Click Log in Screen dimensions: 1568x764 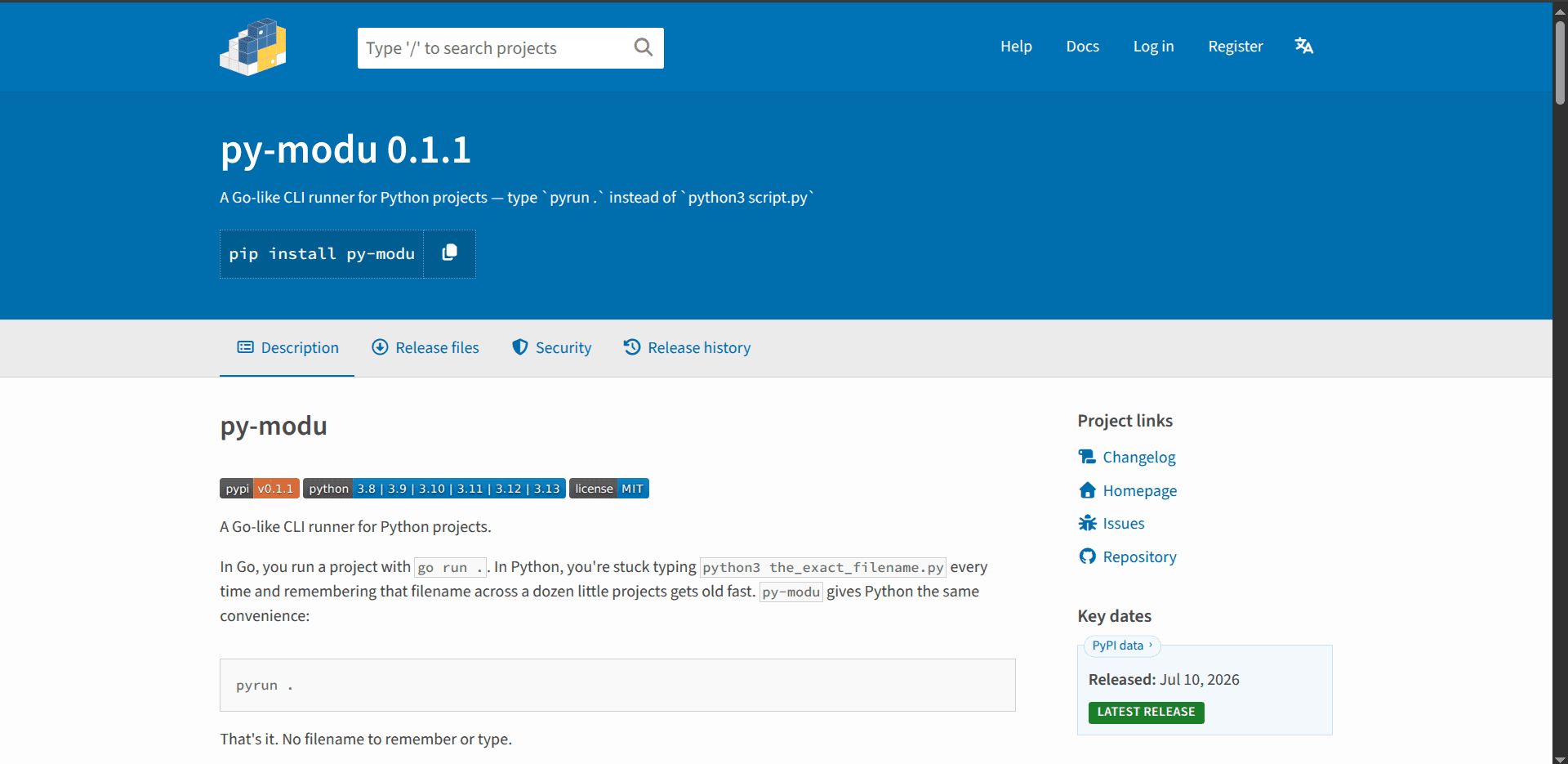click(1153, 47)
